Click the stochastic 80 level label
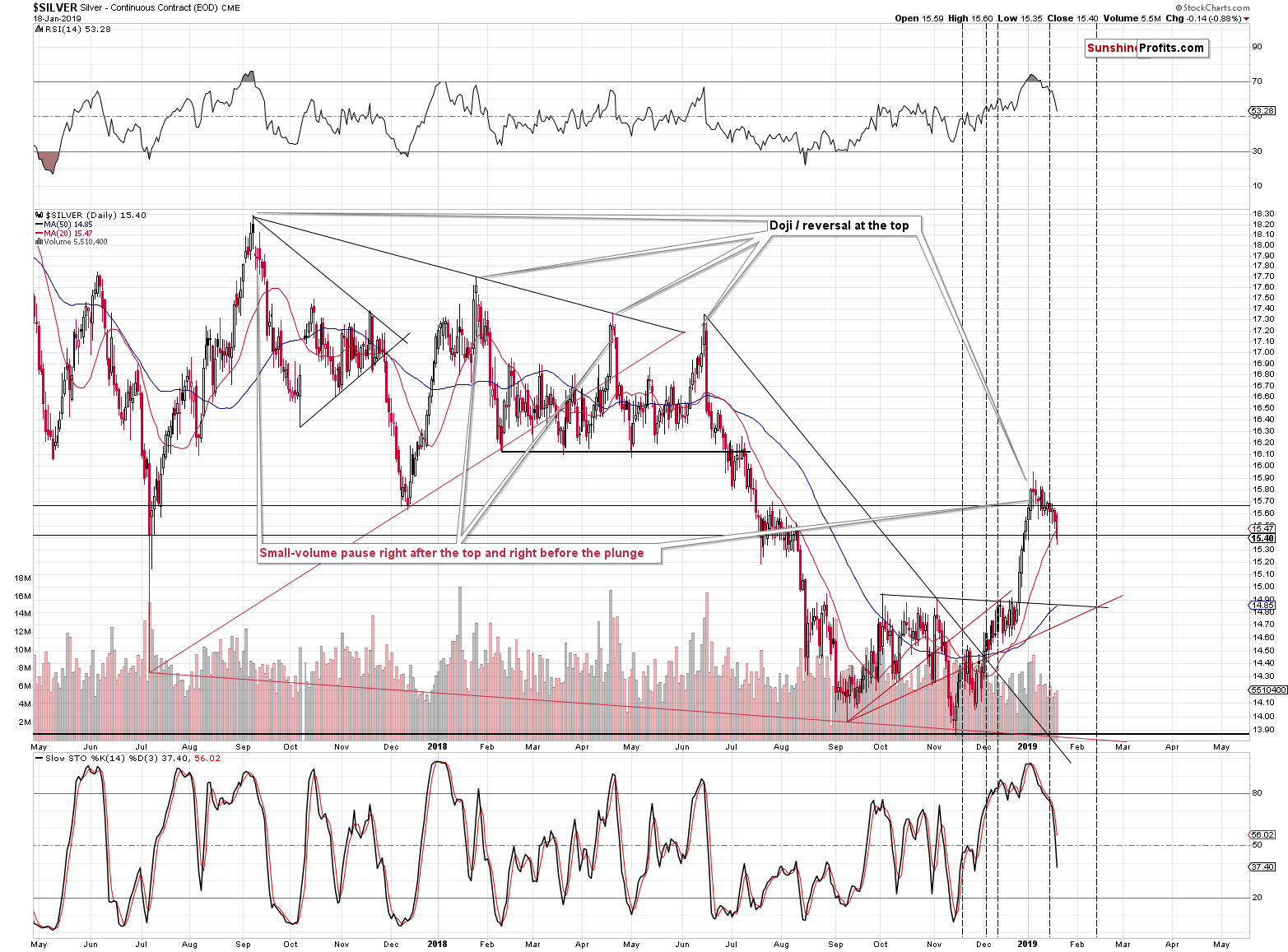This screenshot has width=1288, height=952. coord(1257,793)
